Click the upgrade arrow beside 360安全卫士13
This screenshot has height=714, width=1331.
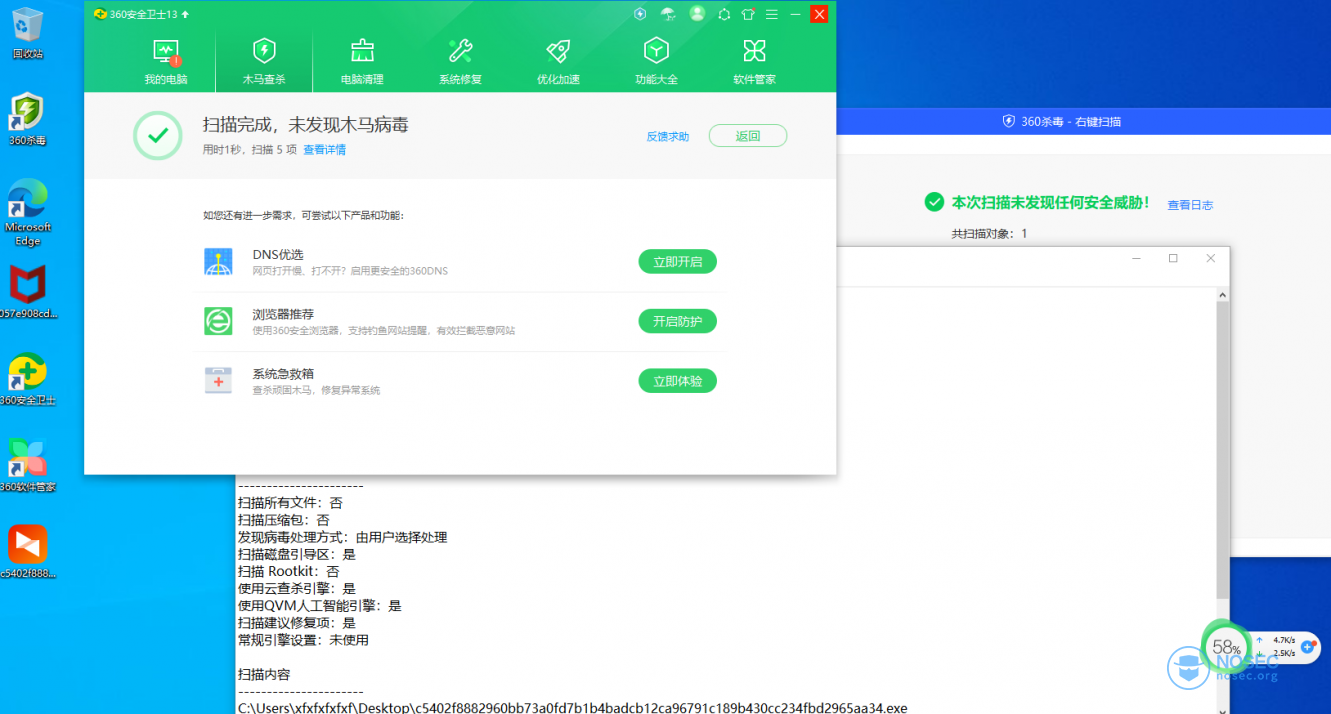tap(186, 15)
